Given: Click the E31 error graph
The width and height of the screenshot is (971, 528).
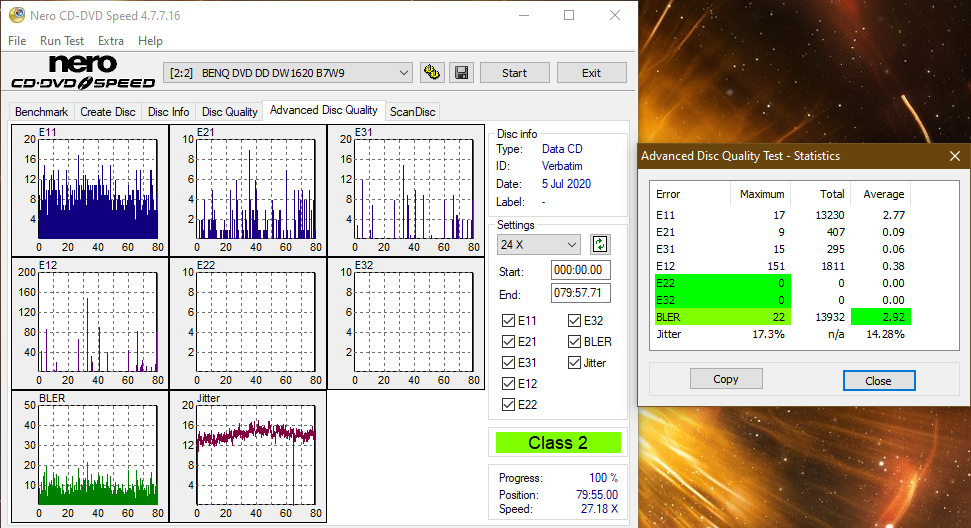Looking at the screenshot, I should point(406,191).
